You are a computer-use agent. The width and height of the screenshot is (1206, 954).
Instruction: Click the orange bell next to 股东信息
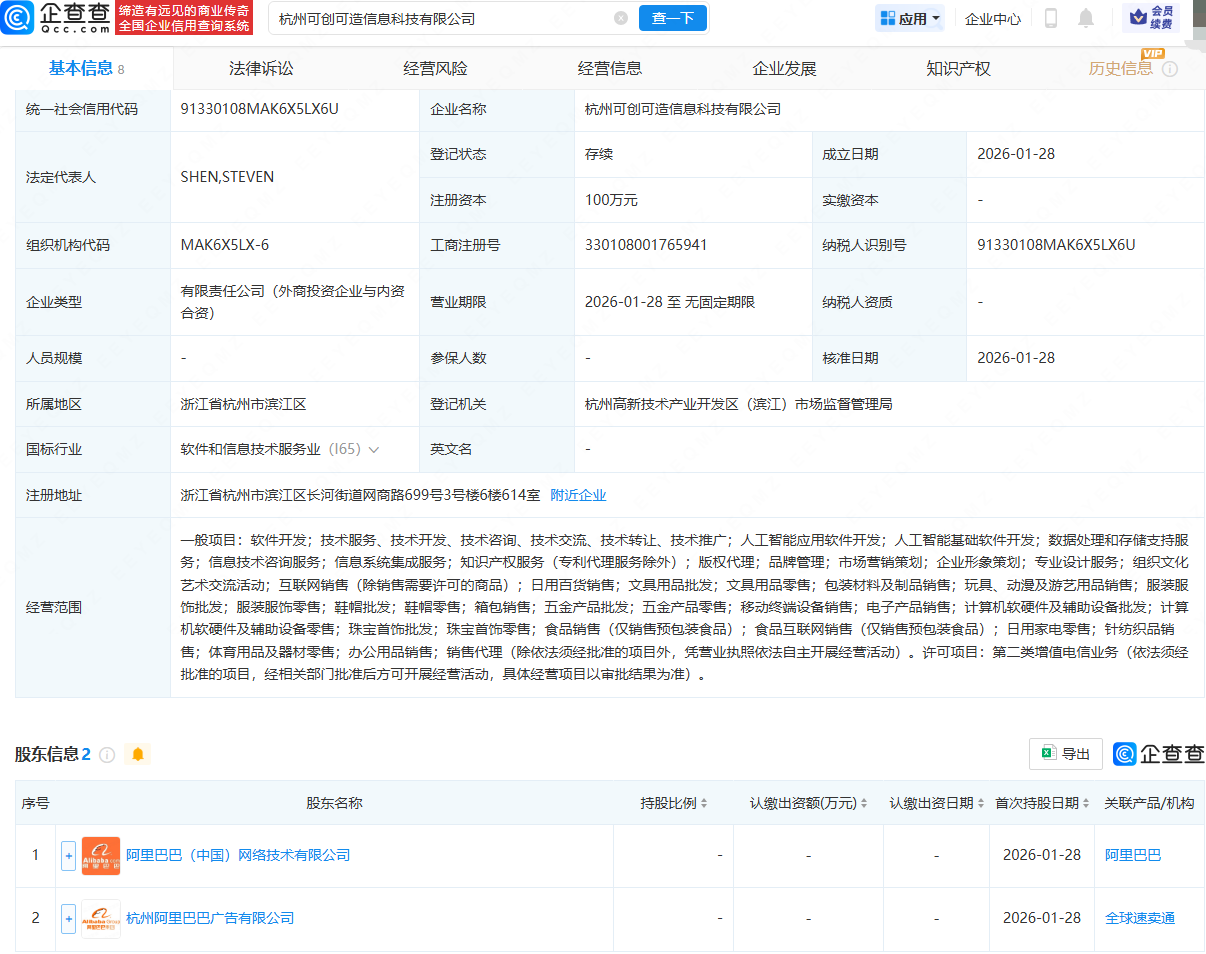point(138,754)
